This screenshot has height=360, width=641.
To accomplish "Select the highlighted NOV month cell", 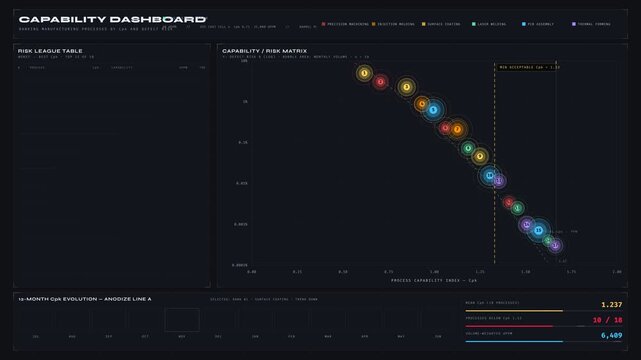I will point(182,320).
